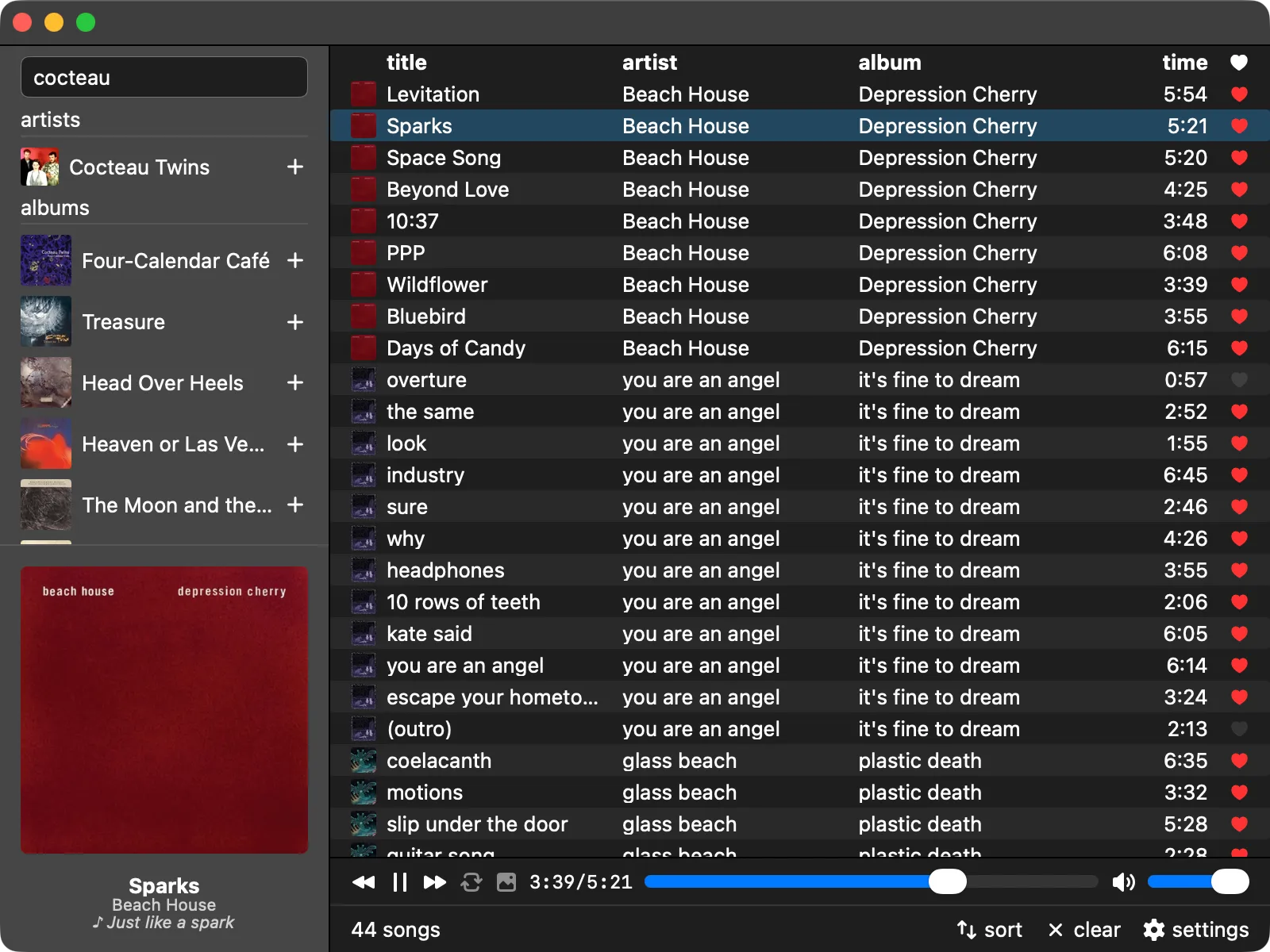The height and width of the screenshot is (952, 1270).
Task: Like the overture song with heart icon
Action: (x=1239, y=380)
